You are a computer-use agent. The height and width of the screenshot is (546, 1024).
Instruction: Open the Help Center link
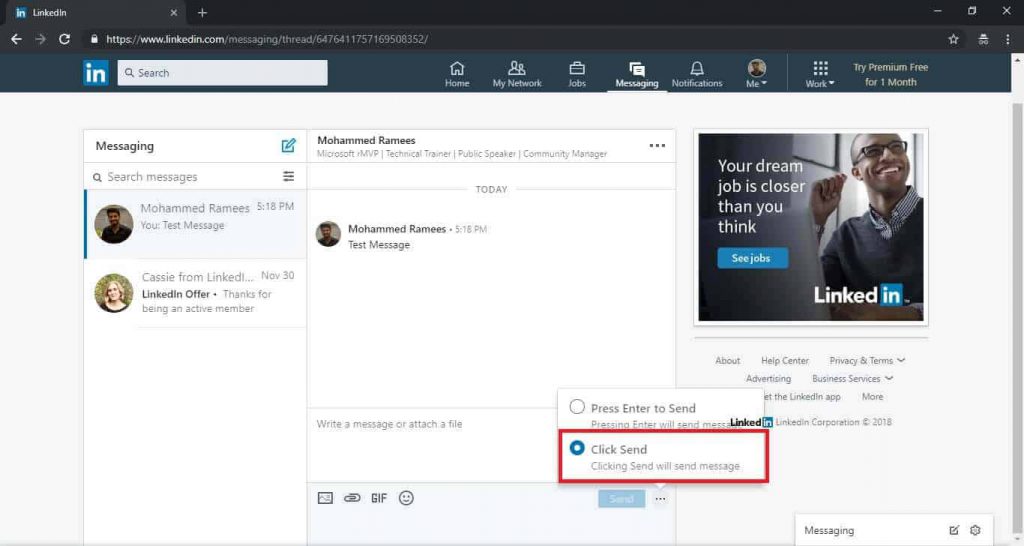click(784, 361)
